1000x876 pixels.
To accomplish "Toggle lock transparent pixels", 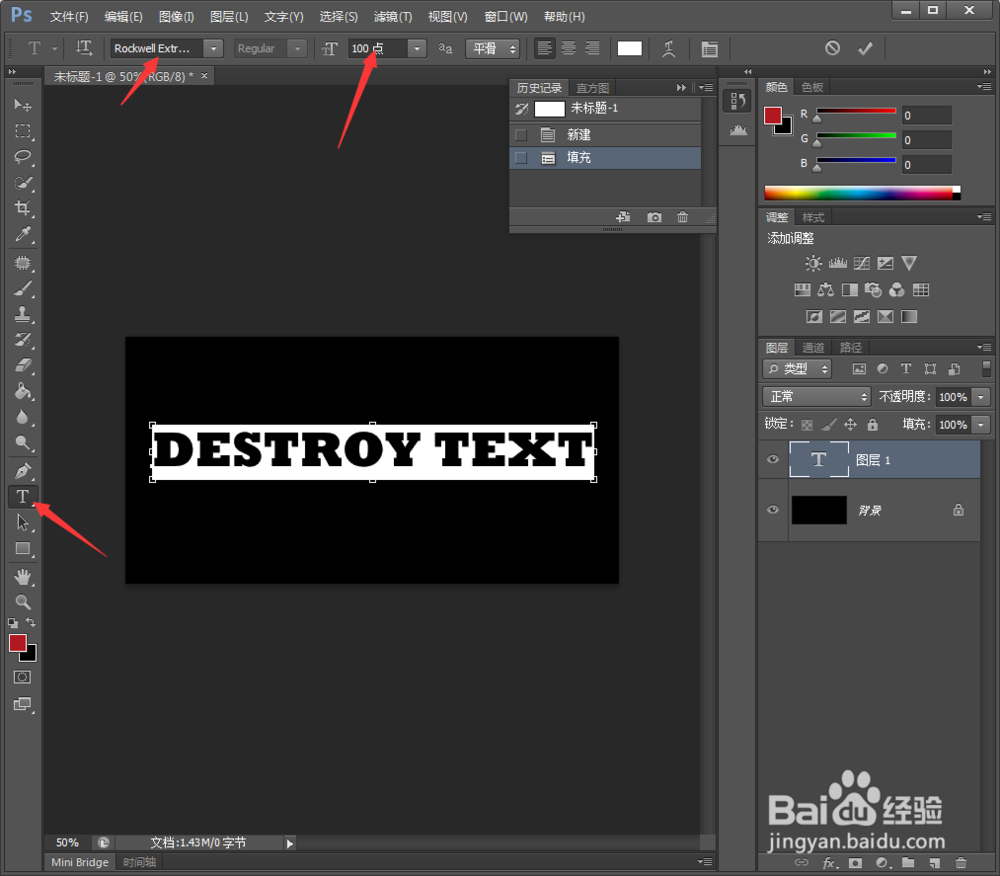I will (807, 425).
